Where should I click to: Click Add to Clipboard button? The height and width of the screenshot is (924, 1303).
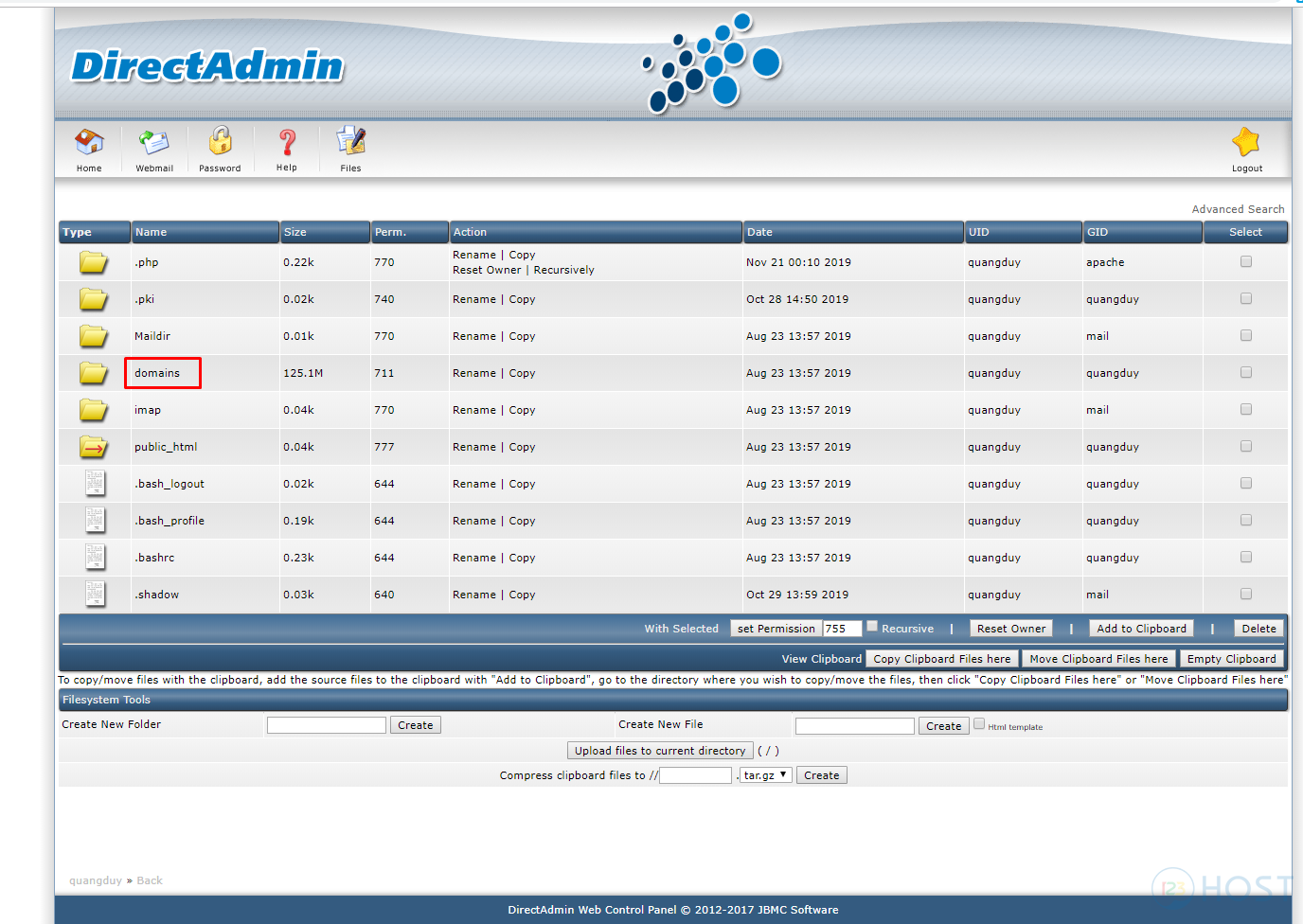[1141, 629]
